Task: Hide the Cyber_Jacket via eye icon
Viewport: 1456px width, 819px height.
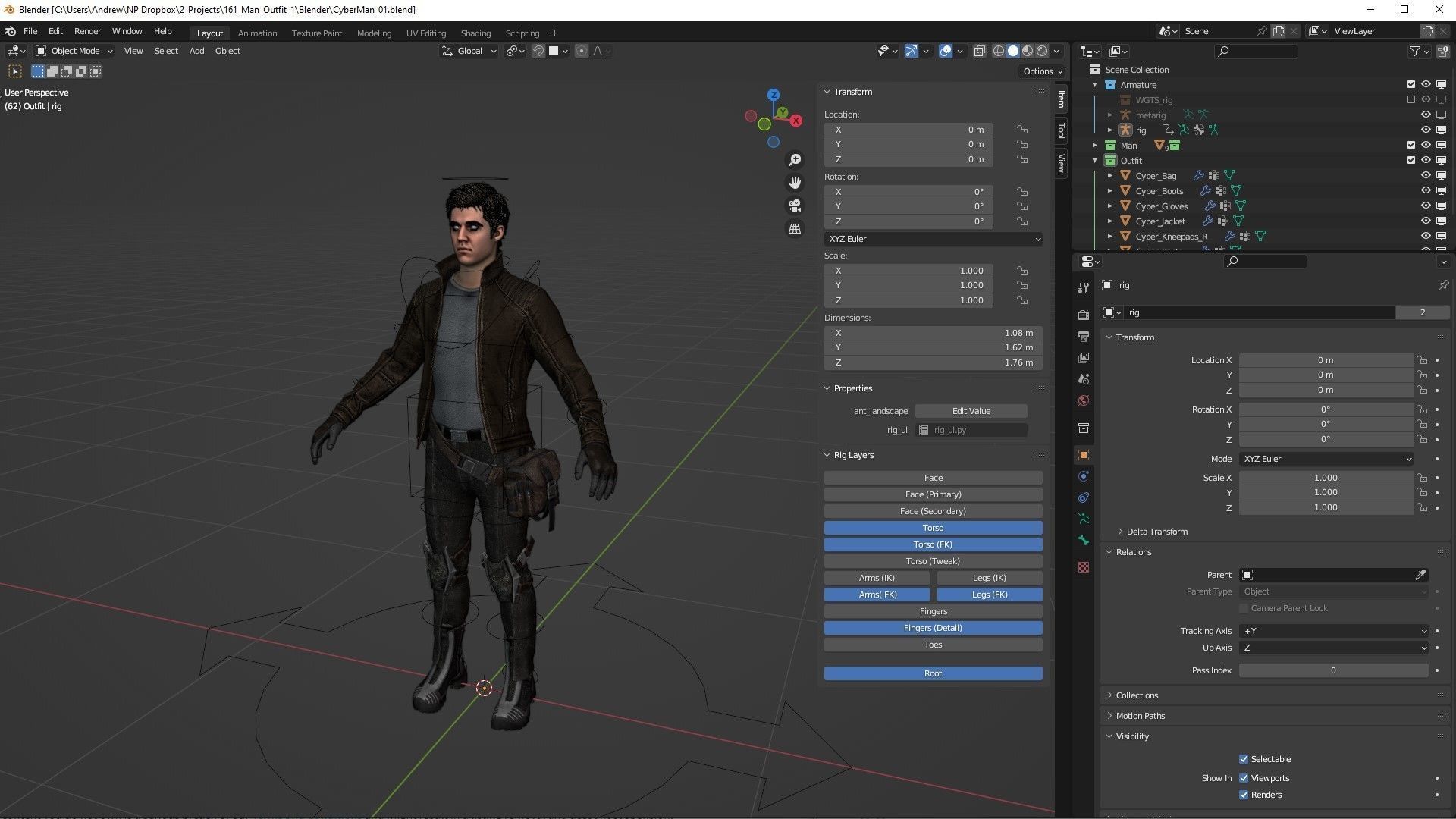Action: [x=1426, y=221]
